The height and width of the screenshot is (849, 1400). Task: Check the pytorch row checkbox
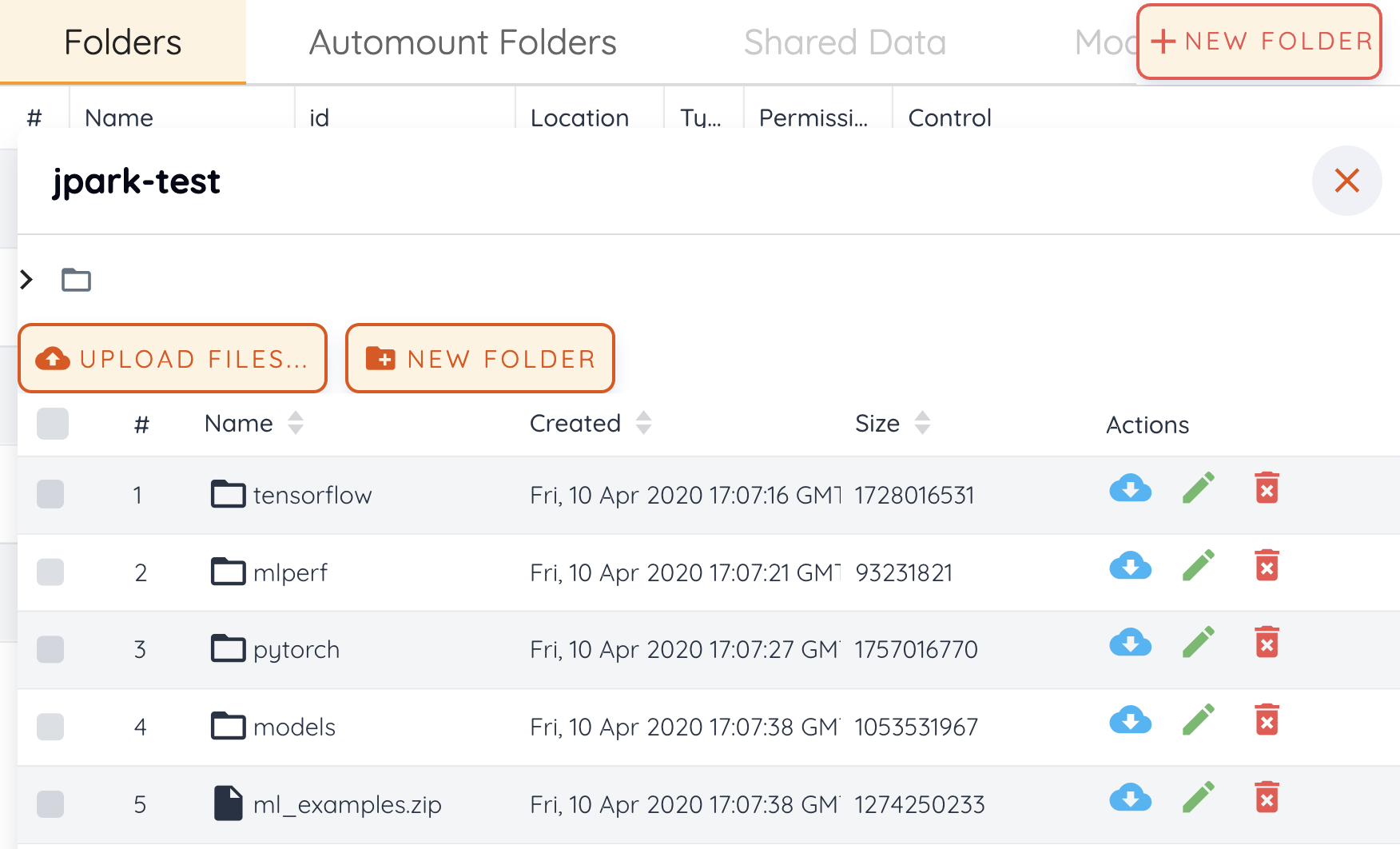(50, 648)
